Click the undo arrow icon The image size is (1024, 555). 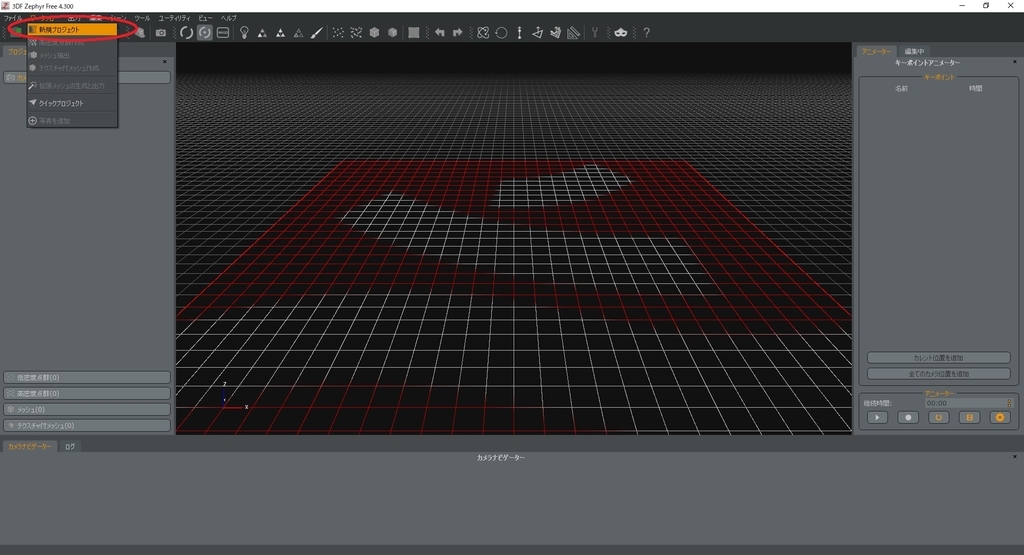pyautogui.click(x=440, y=33)
